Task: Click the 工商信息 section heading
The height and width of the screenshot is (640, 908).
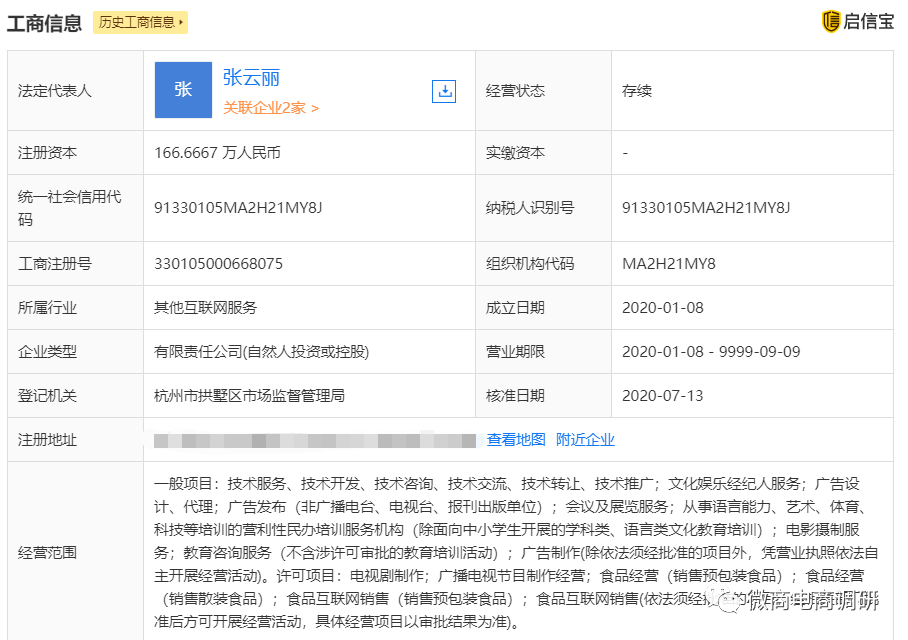Action: point(44,23)
